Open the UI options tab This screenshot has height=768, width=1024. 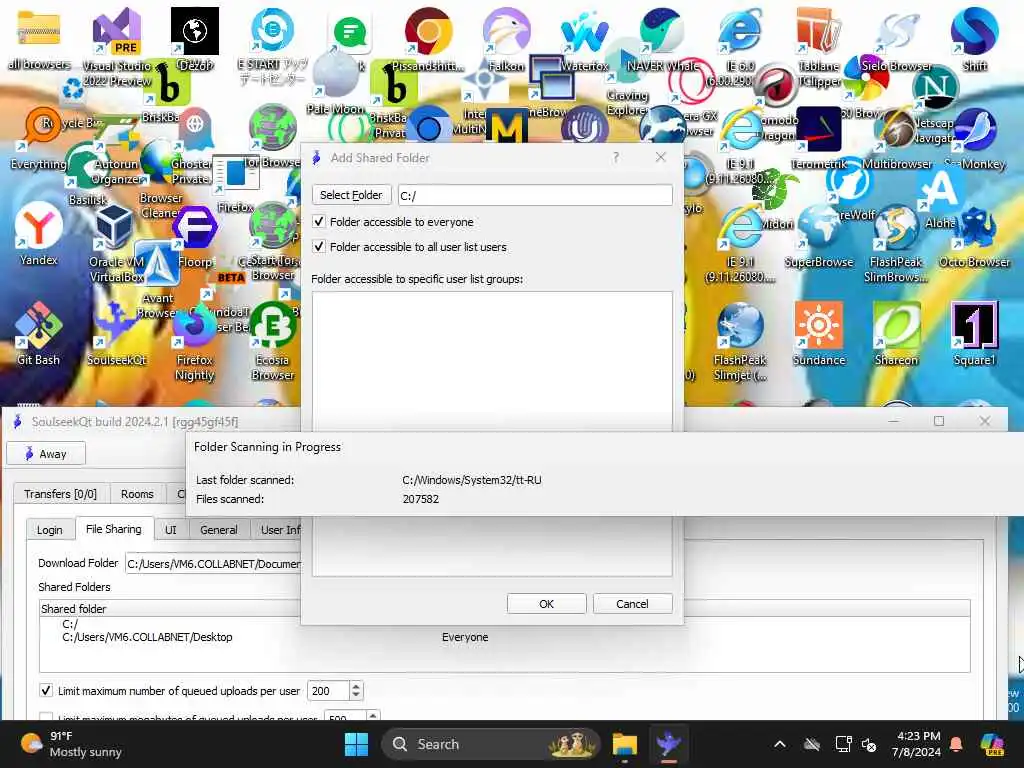tap(170, 530)
